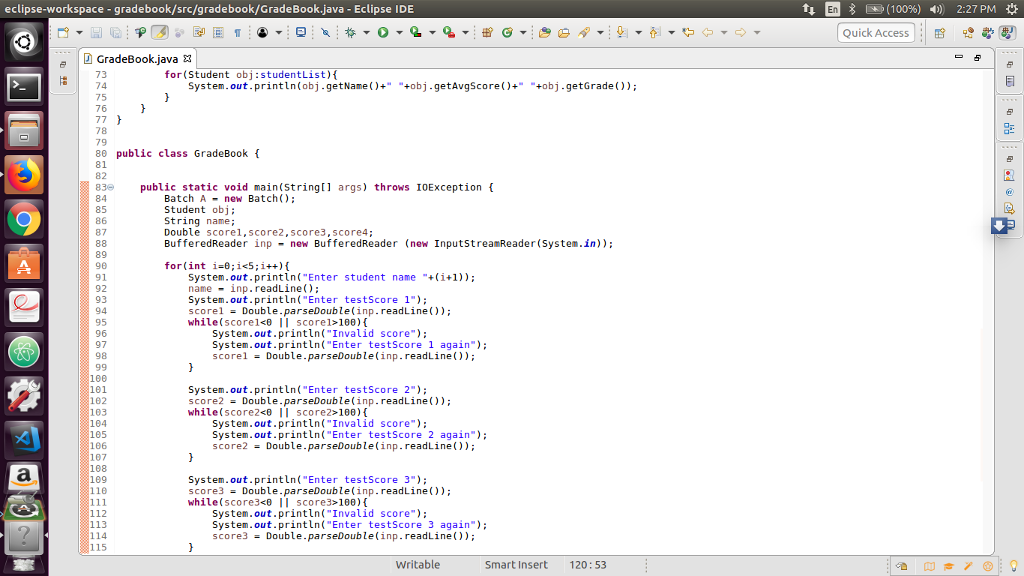1024x576 pixels.
Task: Click the tip of the day lightbulb
Action: click(1014, 566)
